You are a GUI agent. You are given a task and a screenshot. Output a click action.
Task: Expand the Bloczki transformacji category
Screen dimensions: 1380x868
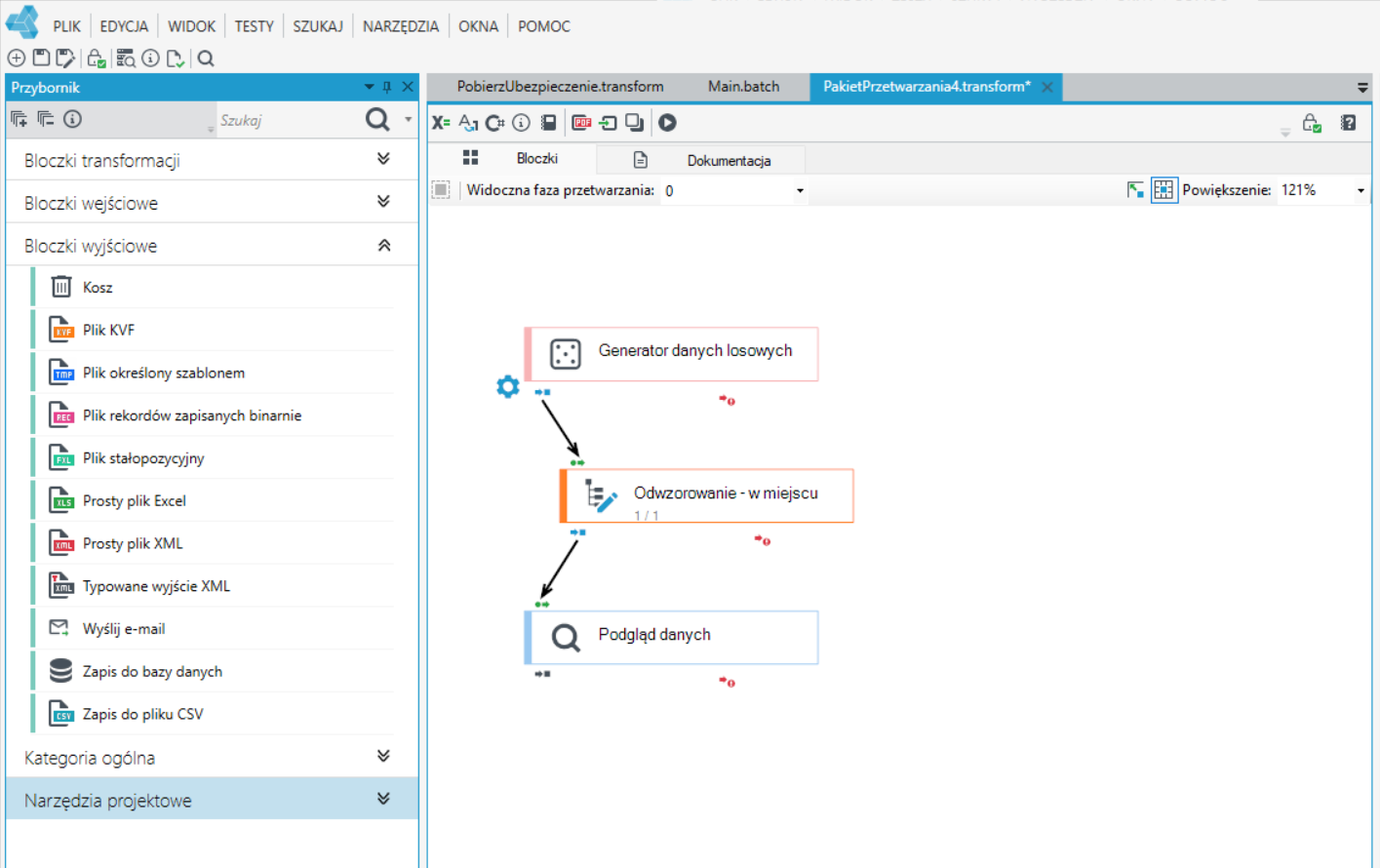point(212,160)
